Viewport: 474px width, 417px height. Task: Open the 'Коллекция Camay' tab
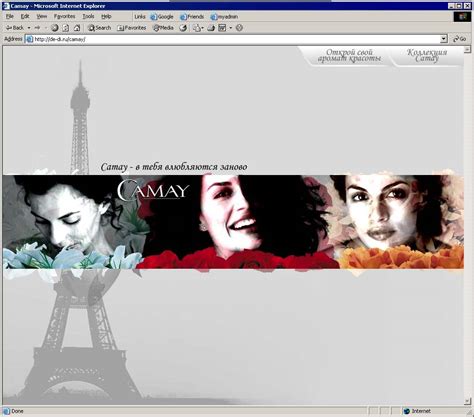point(427,56)
